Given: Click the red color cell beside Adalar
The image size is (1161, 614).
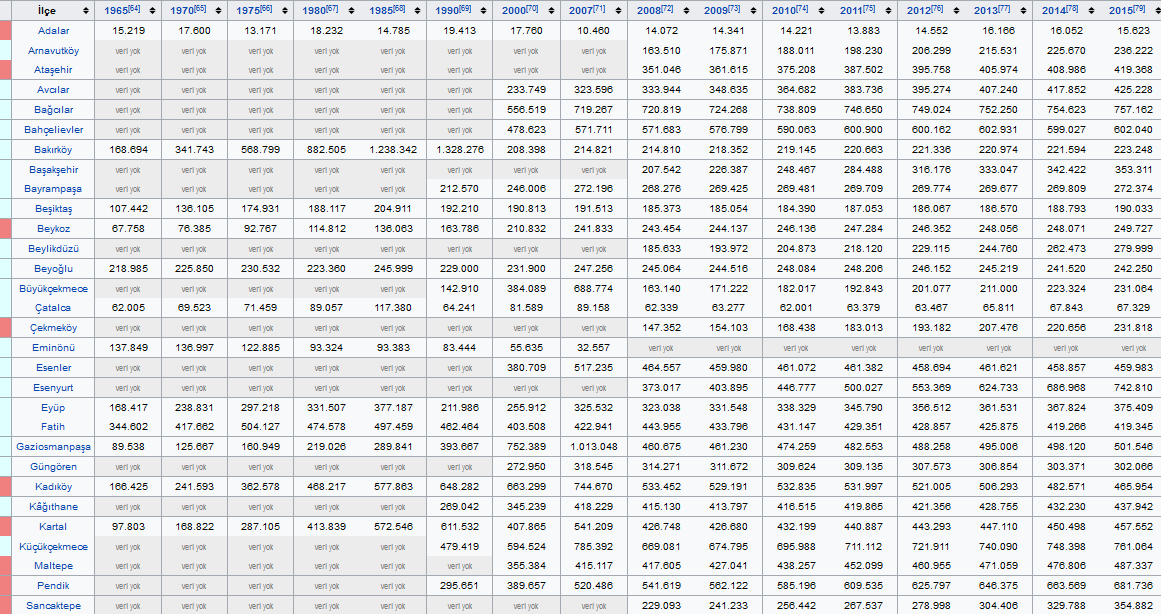Looking at the screenshot, I should (4, 30).
